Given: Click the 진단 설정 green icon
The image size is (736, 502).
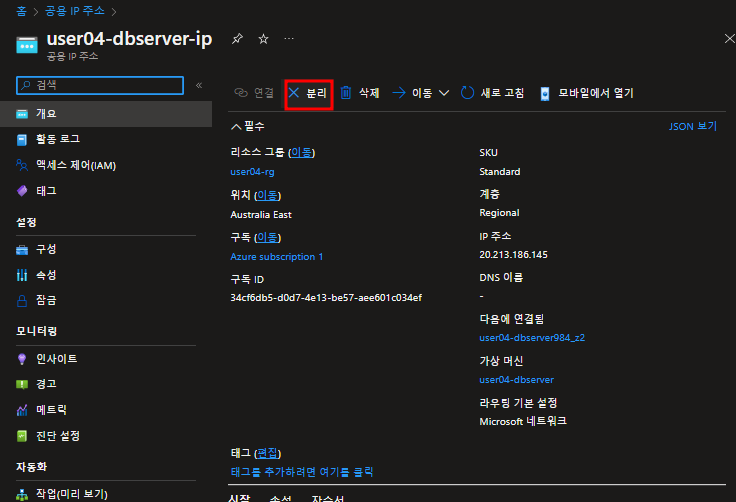Looking at the screenshot, I should click(22, 436).
